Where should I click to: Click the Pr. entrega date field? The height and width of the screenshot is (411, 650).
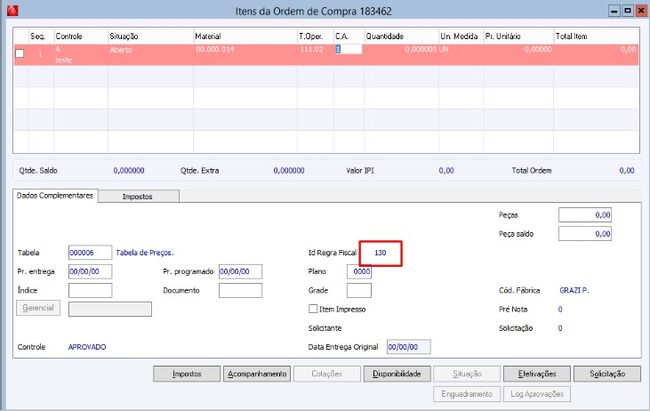click(x=90, y=272)
